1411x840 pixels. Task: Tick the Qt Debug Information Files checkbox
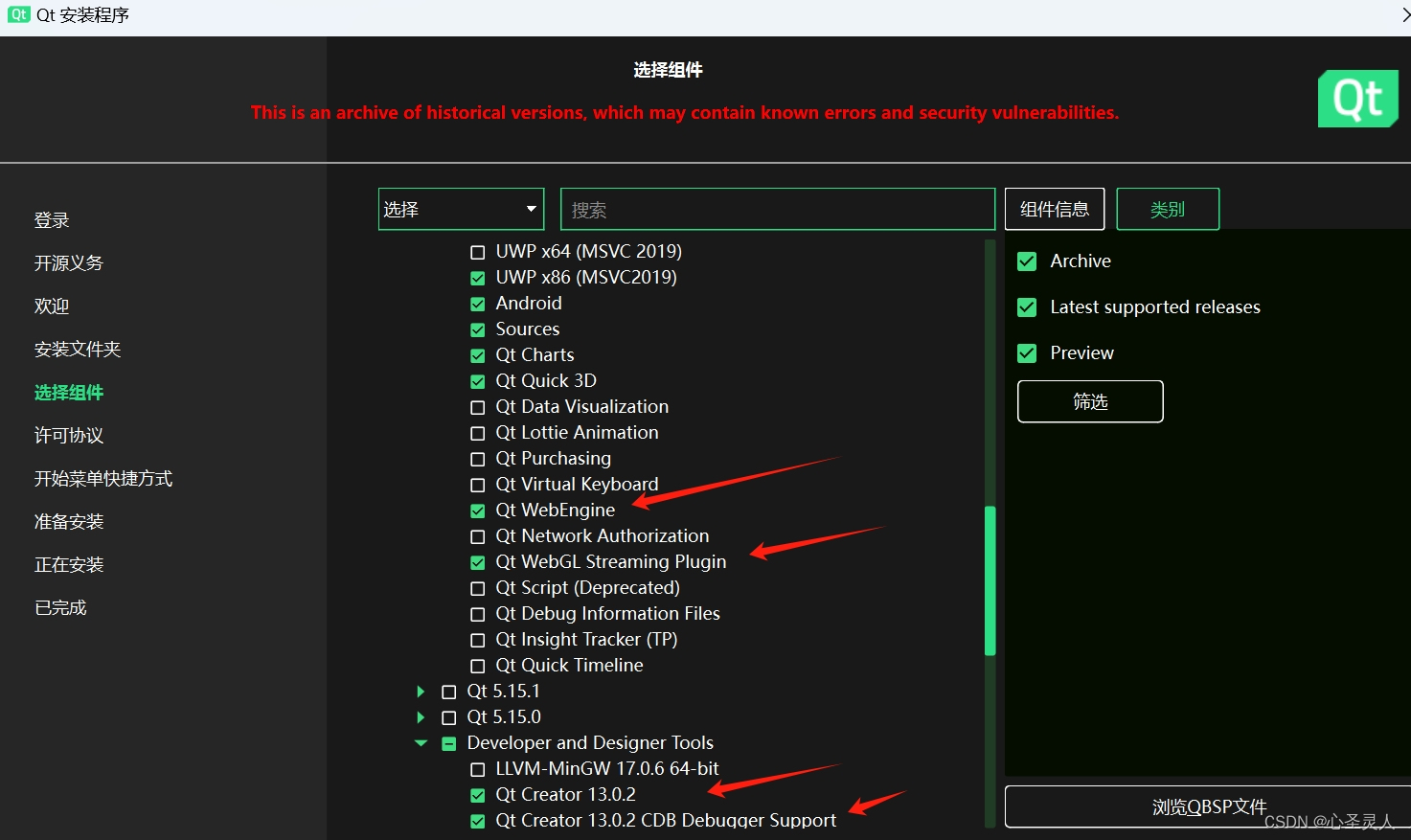point(478,615)
